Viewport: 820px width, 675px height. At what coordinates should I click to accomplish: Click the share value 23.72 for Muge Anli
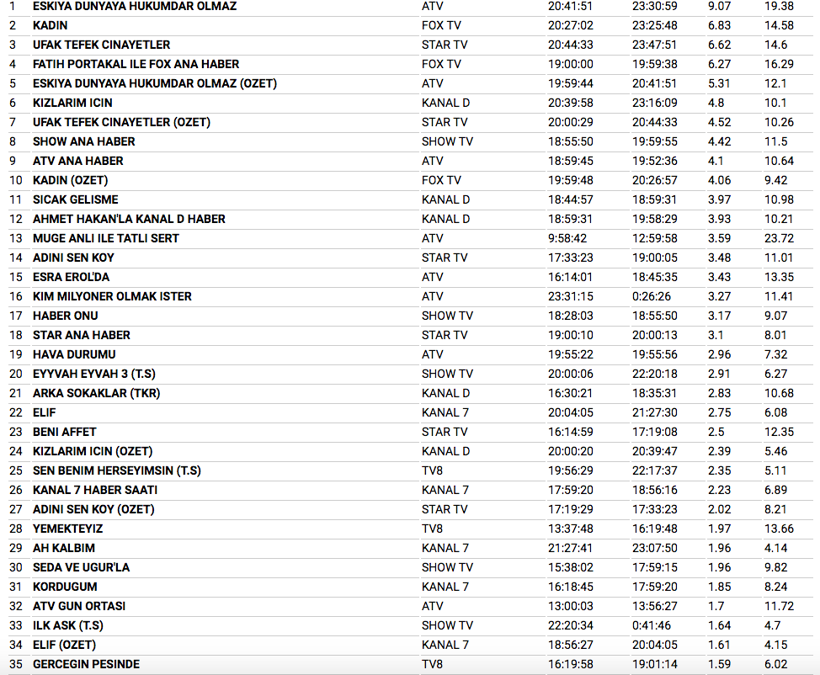778,239
